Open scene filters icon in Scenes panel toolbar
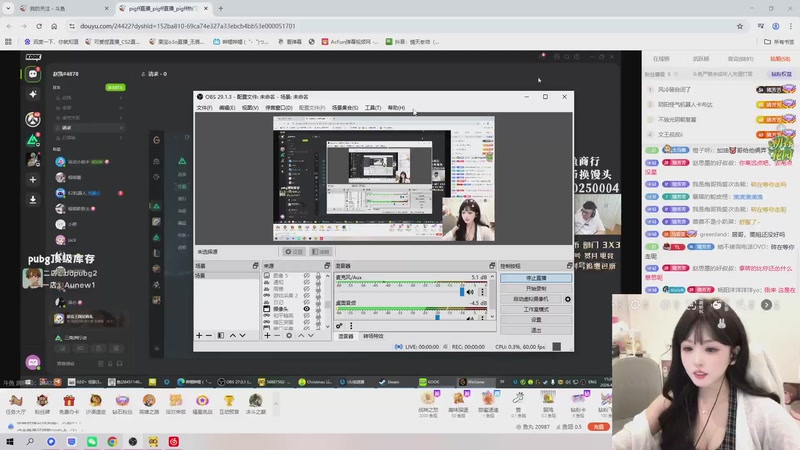 click(x=220, y=335)
